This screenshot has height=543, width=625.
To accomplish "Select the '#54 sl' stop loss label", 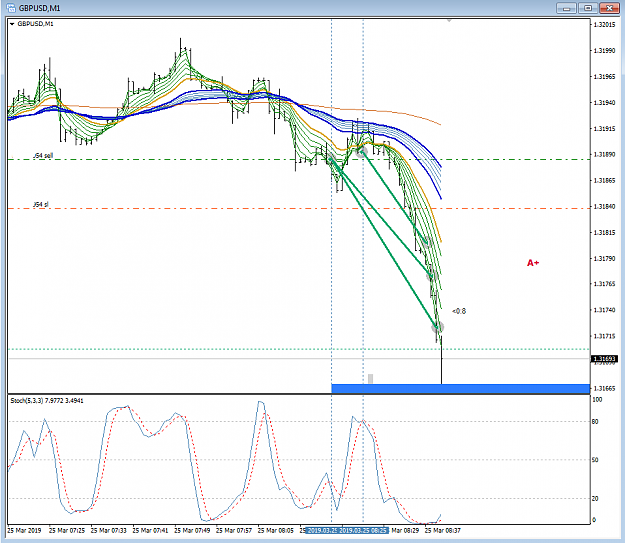I will point(41,205).
